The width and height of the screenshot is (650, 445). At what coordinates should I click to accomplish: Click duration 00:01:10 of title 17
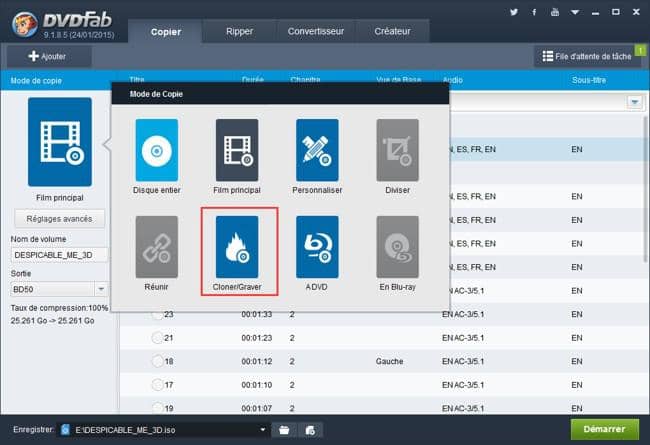click(x=257, y=385)
